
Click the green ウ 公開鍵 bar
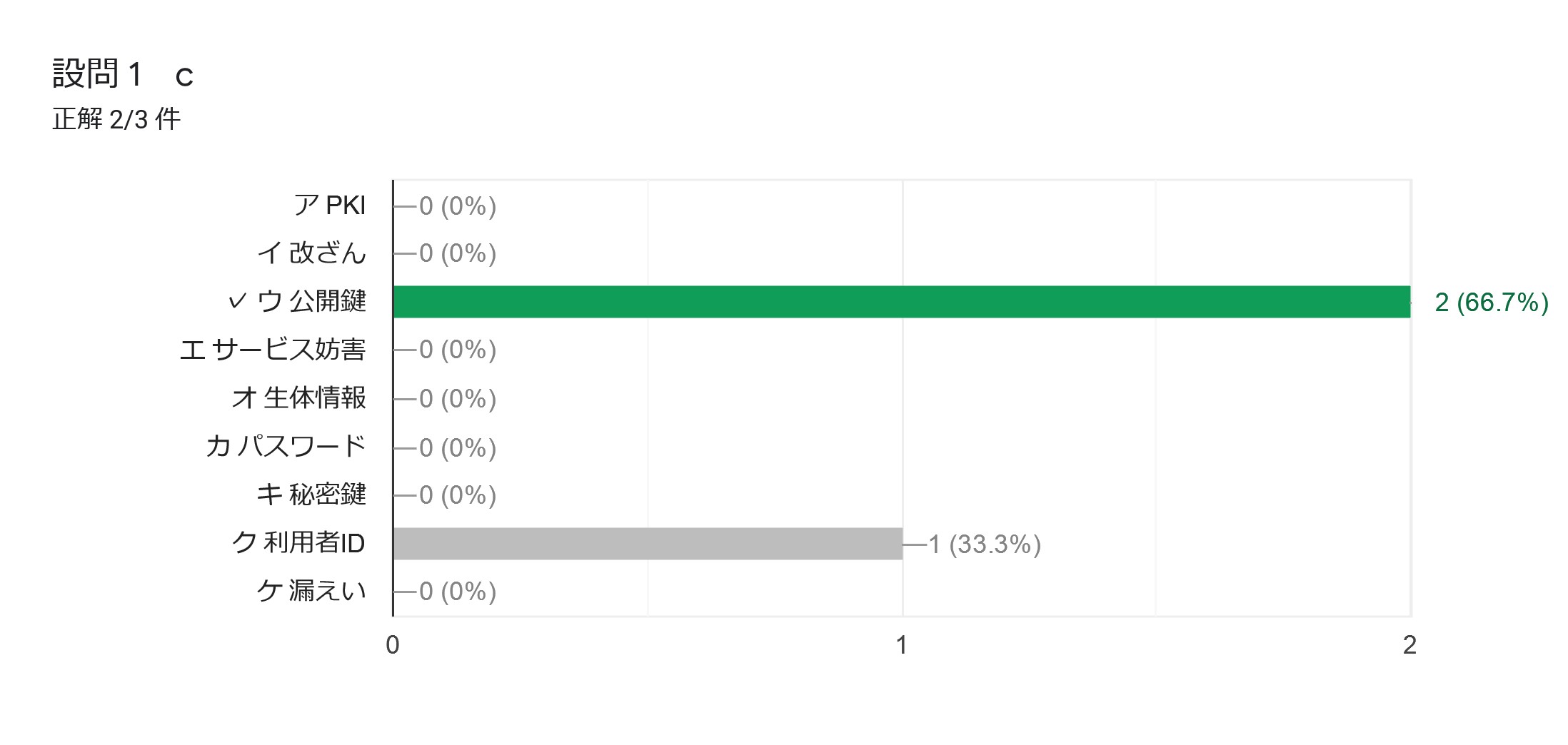[902, 302]
